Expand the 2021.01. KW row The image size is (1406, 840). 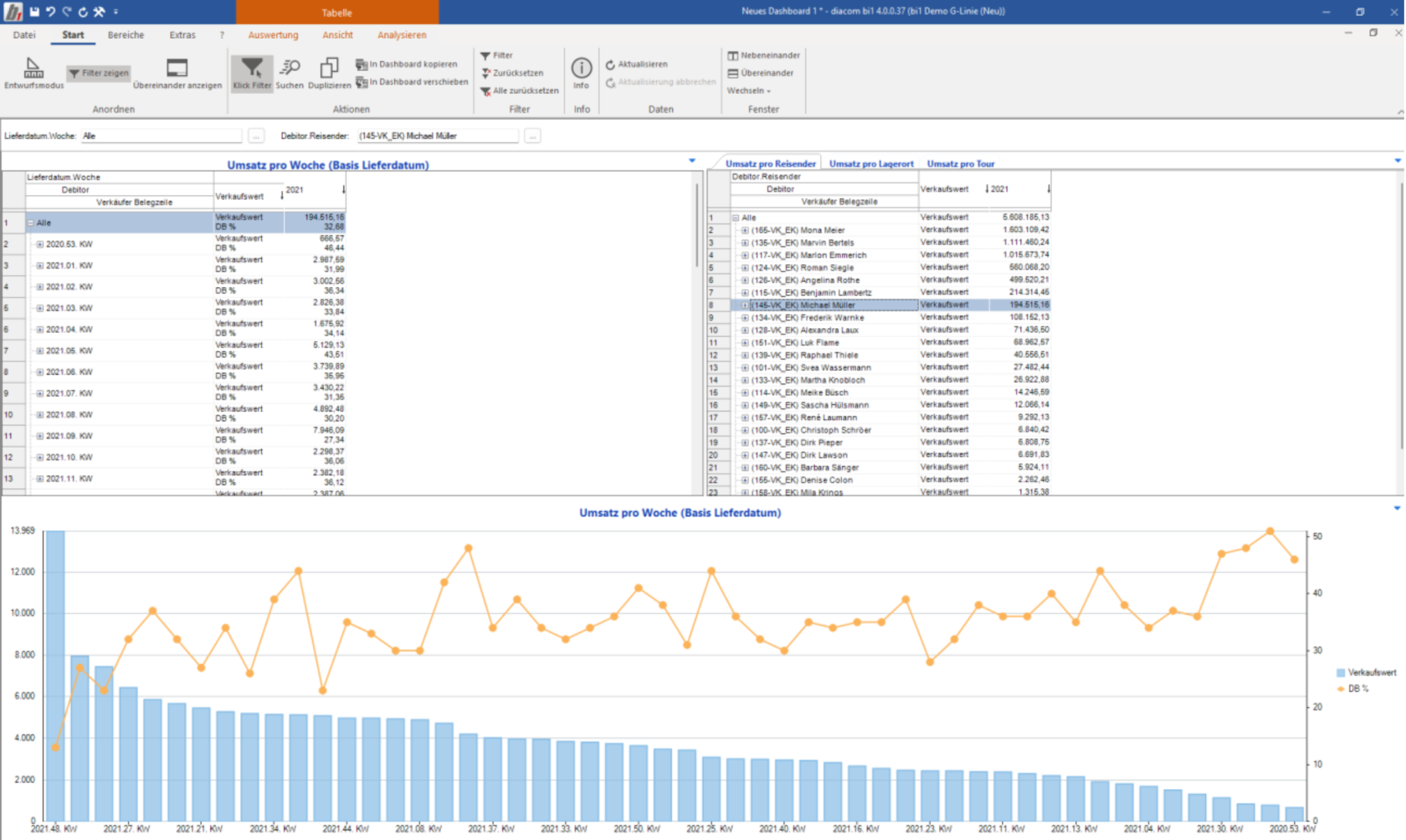[39, 266]
